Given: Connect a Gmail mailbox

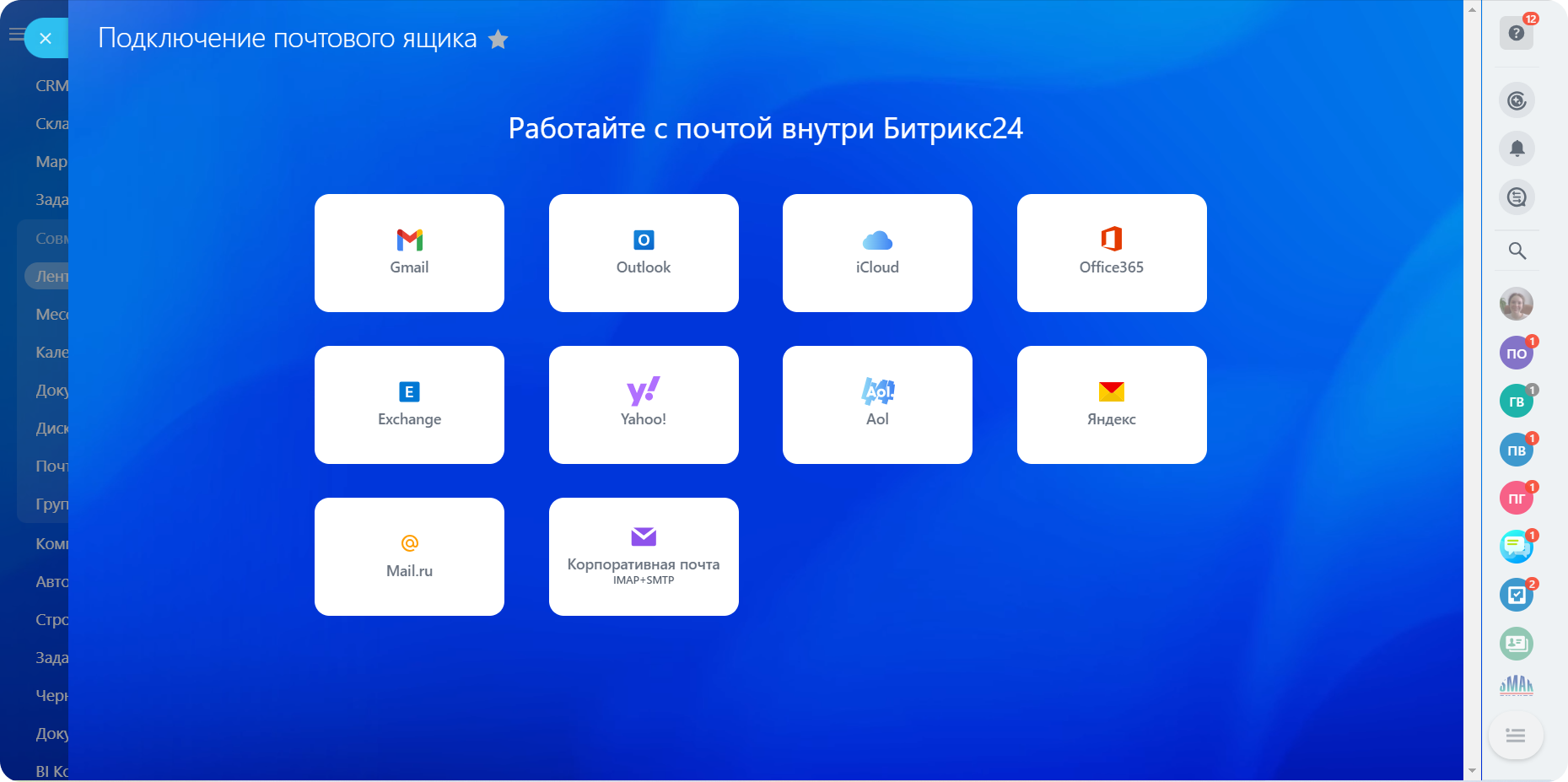Looking at the screenshot, I should point(409,253).
